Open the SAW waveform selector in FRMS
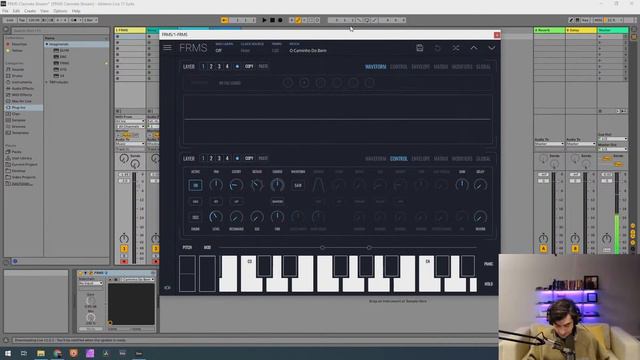Image resolution: width=640 pixels, height=360 pixels. click(298, 185)
